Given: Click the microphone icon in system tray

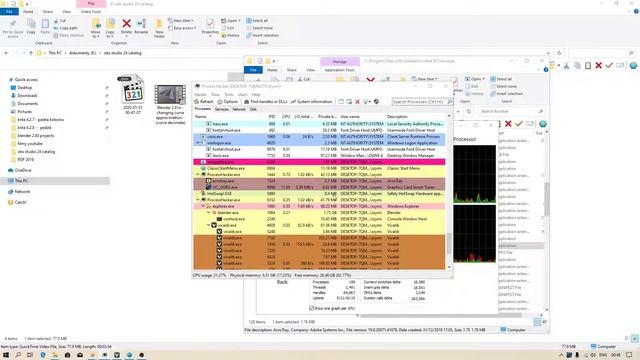Looking at the screenshot, I should coord(577,355).
